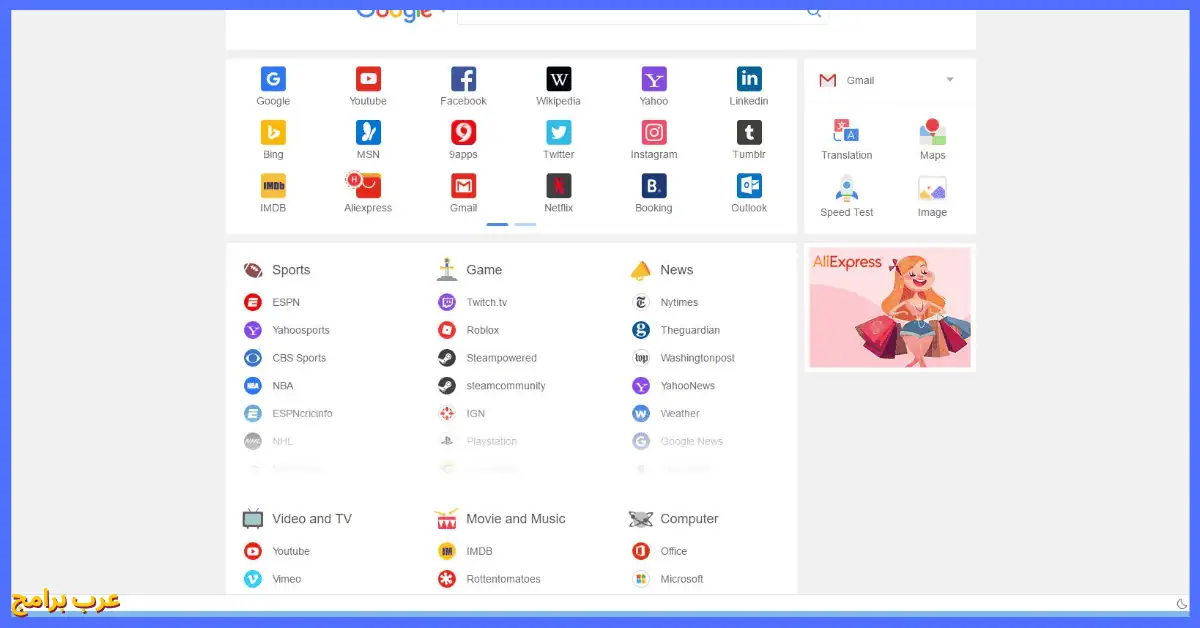
Task: Open the Yahoo shortcut icon
Action: 654,79
